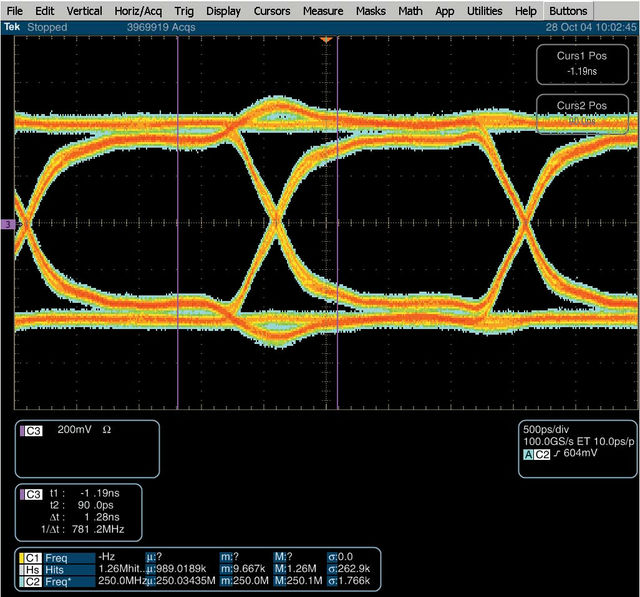Click the C2 trigger source badge
Image resolution: width=640 pixels, height=597 pixels.
542,454
